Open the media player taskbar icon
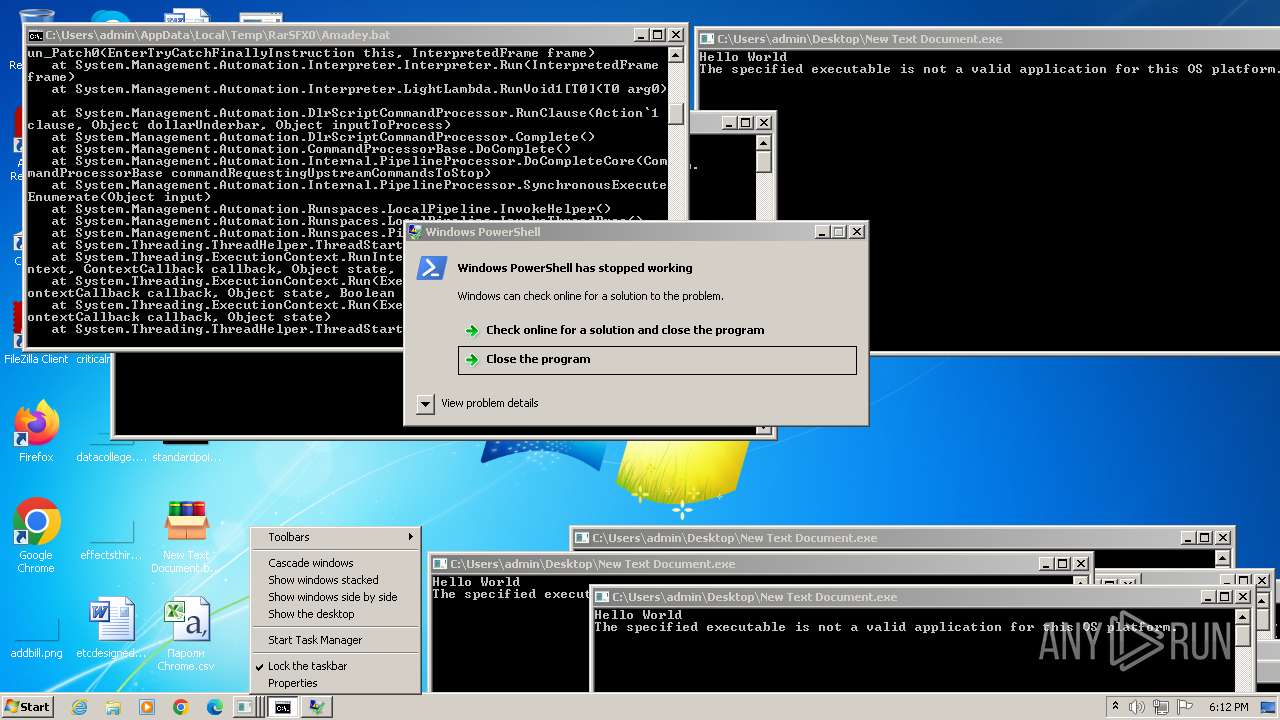Image resolution: width=1280 pixels, height=720 pixels. coord(147,707)
